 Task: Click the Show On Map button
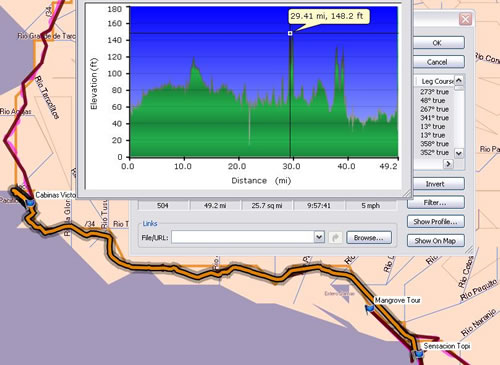(x=435, y=240)
